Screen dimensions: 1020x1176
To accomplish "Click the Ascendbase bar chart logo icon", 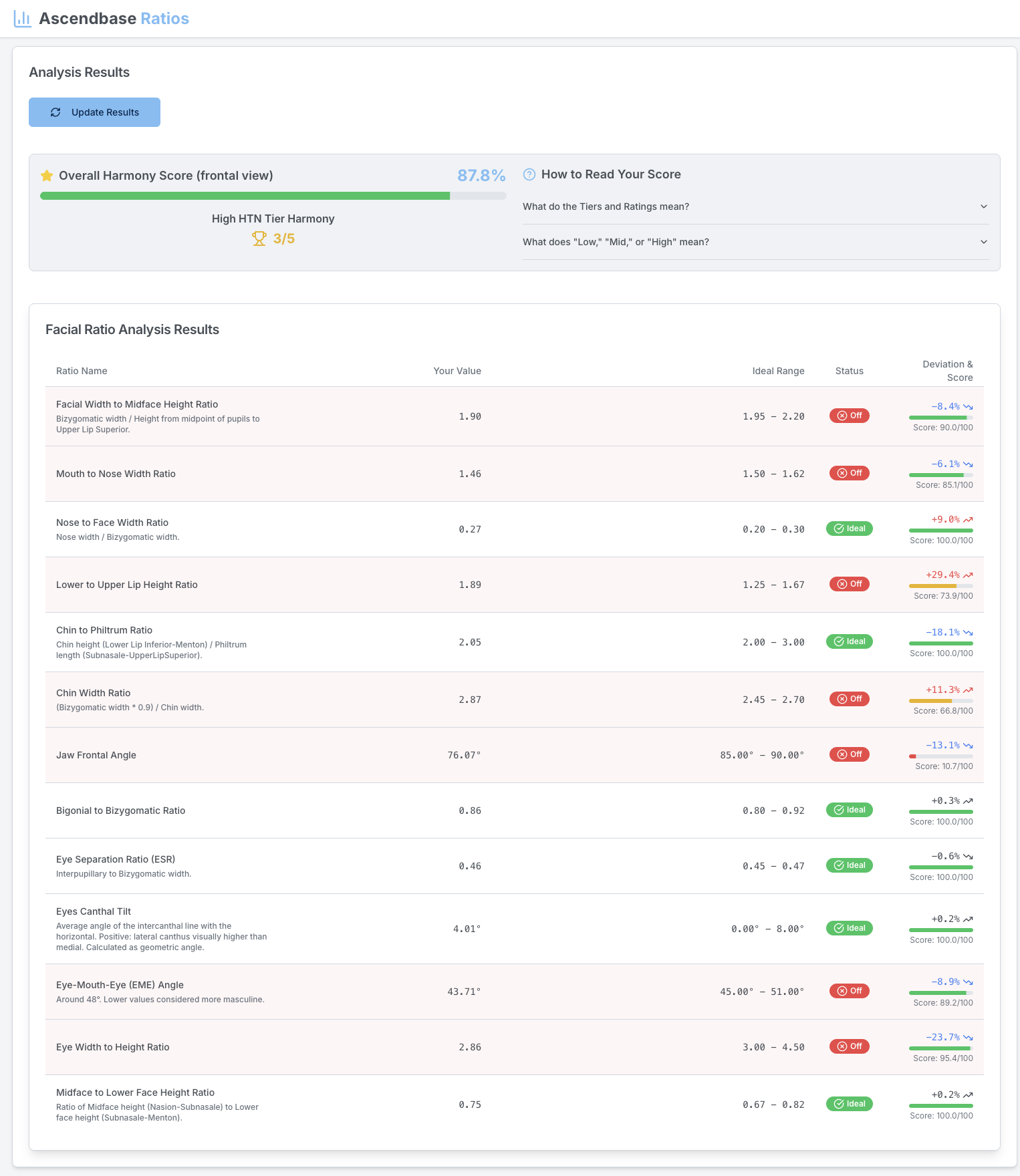I will (23, 19).
